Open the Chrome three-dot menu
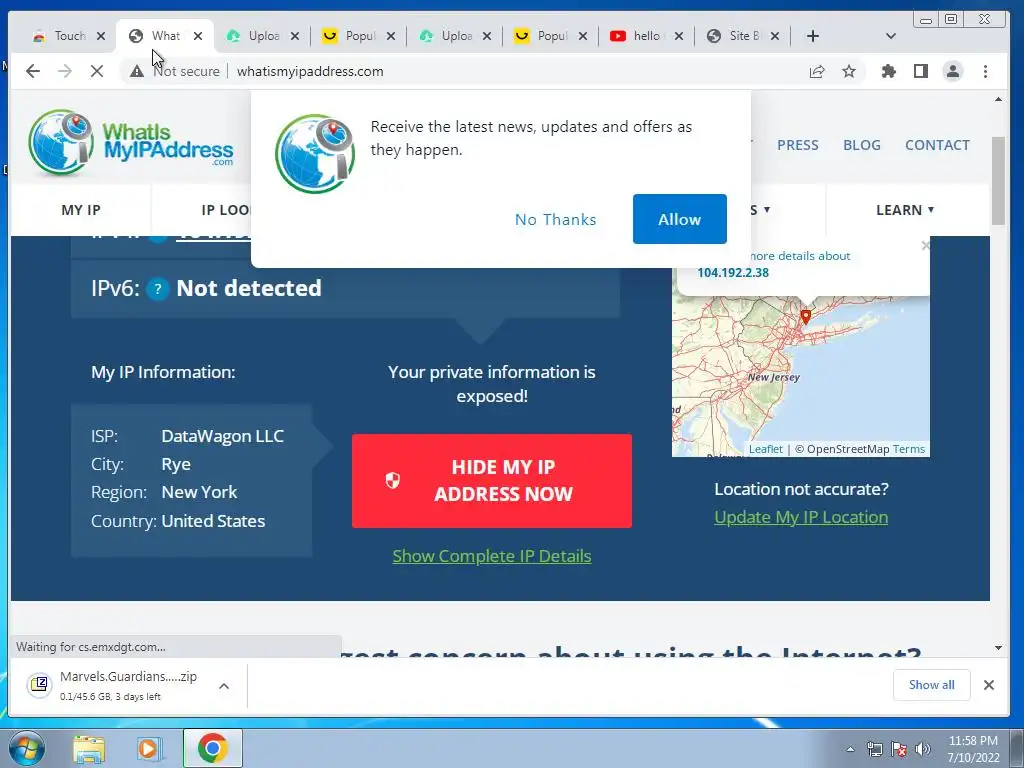Viewport: 1024px width, 768px height. point(985,71)
